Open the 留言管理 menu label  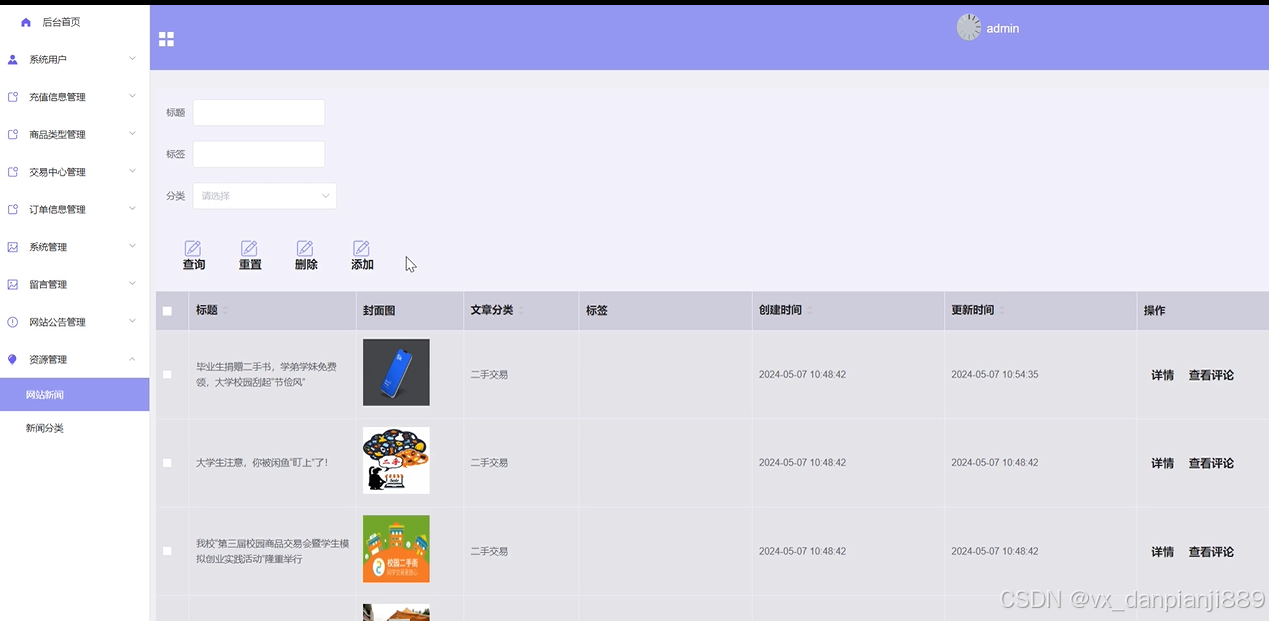48,285
